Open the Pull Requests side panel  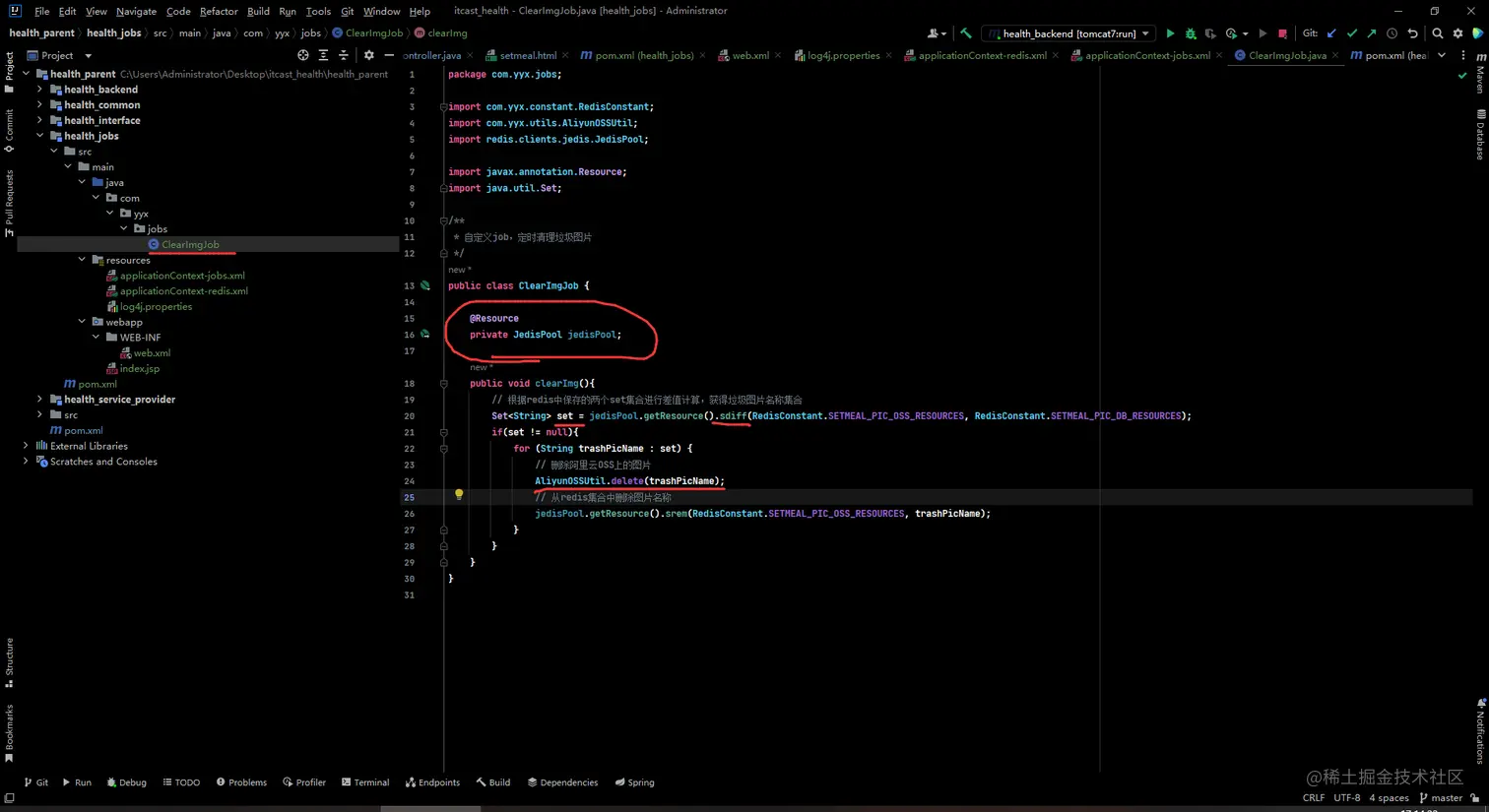pyautogui.click(x=9, y=203)
